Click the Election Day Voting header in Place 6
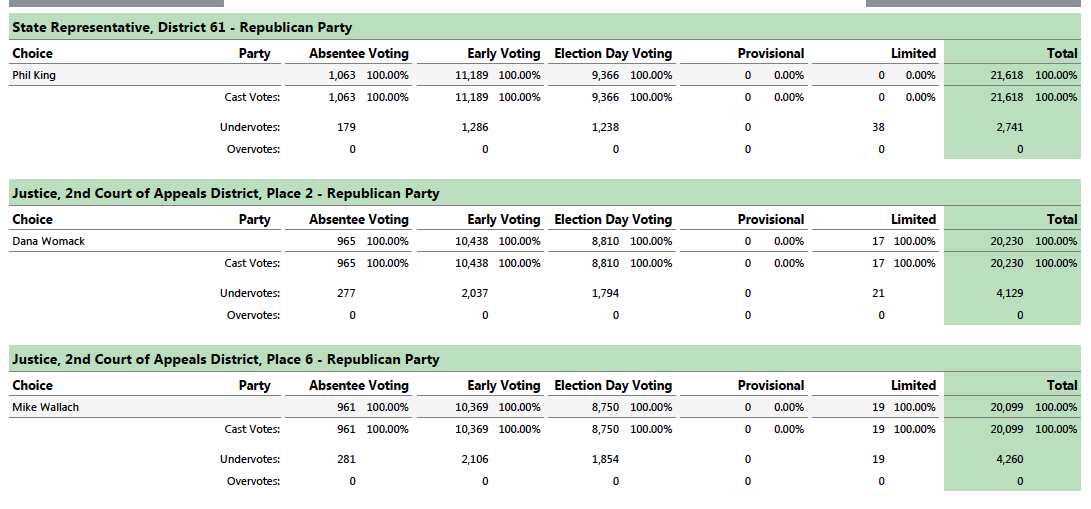 (613, 386)
